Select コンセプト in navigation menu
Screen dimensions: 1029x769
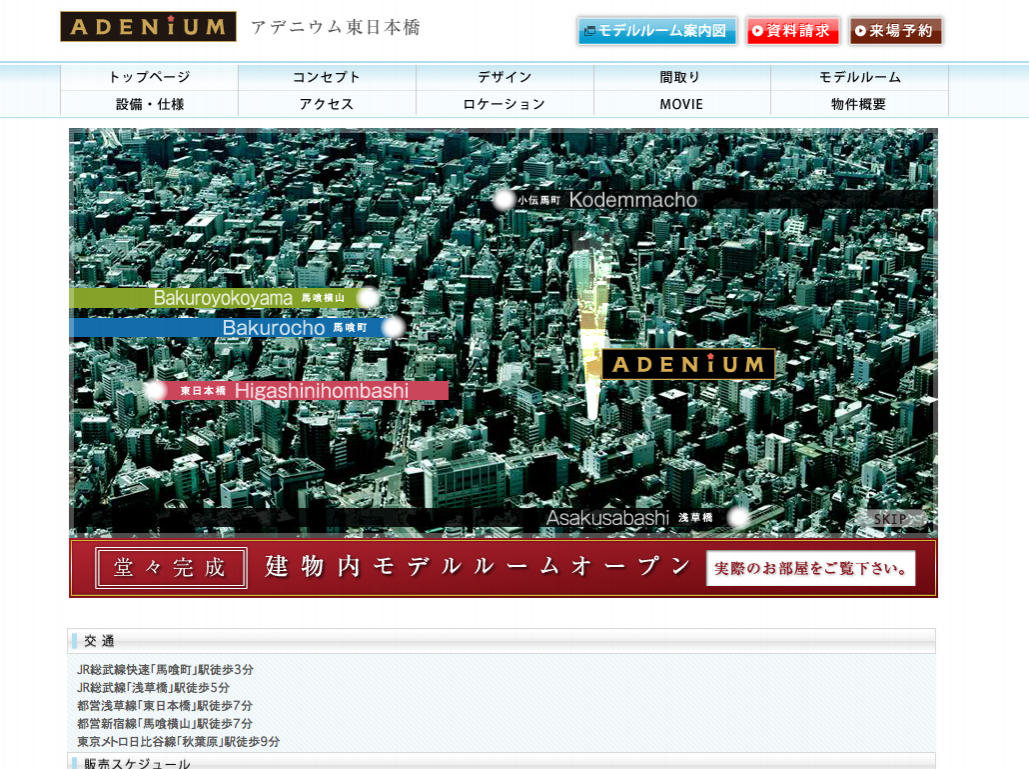click(x=327, y=77)
